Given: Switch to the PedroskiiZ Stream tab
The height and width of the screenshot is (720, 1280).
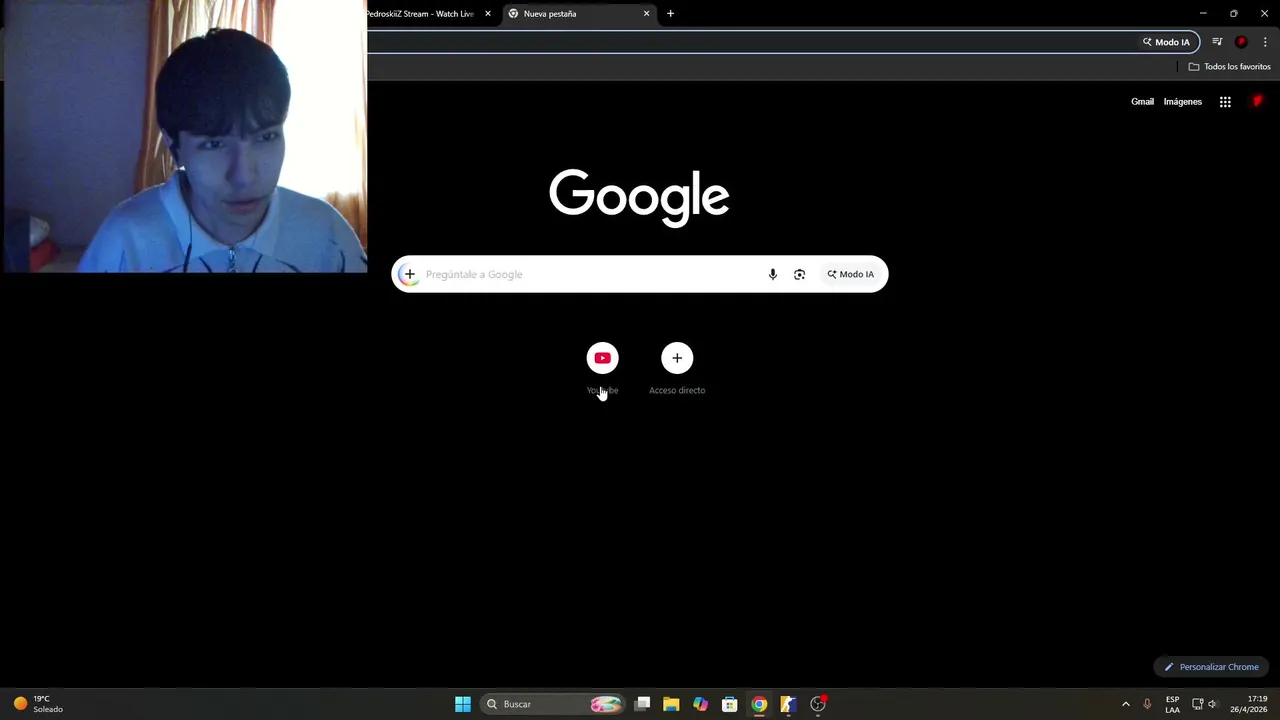Looking at the screenshot, I should [420, 14].
